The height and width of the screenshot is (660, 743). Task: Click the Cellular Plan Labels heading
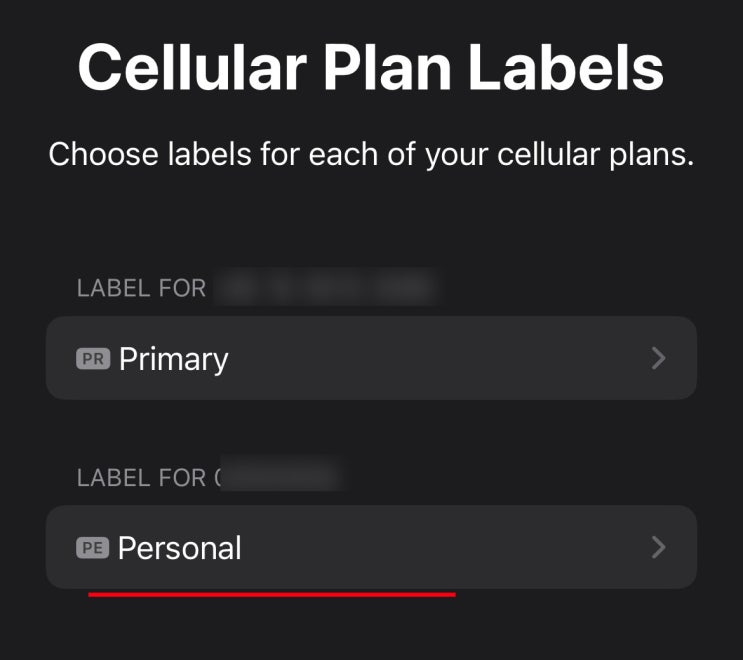tap(371, 67)
